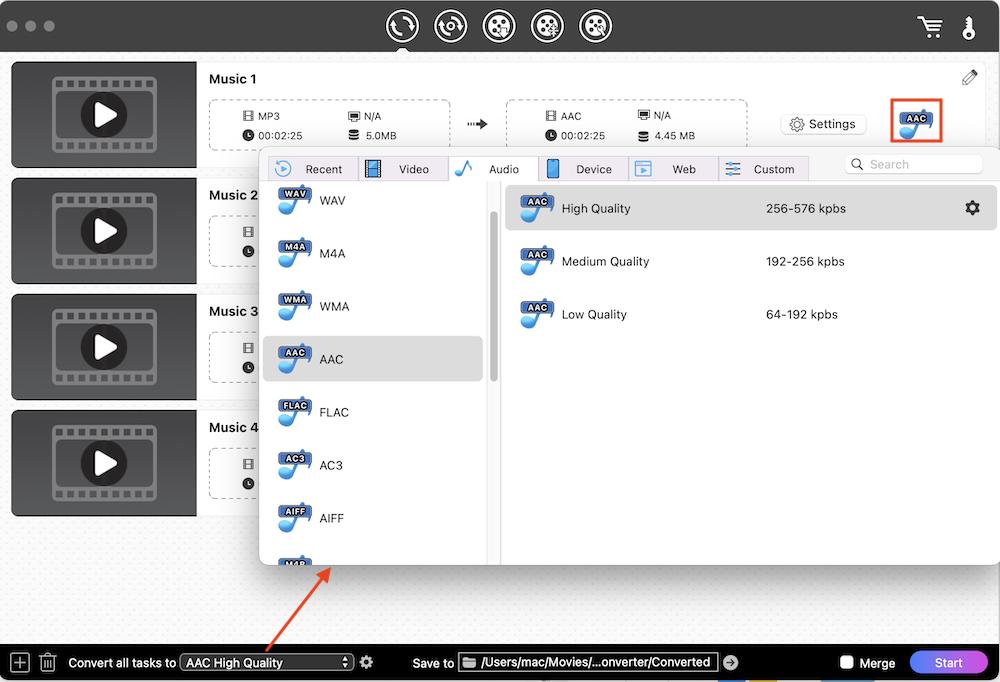
Task: Open the Video Downloader tool
Action: [499, 25]
